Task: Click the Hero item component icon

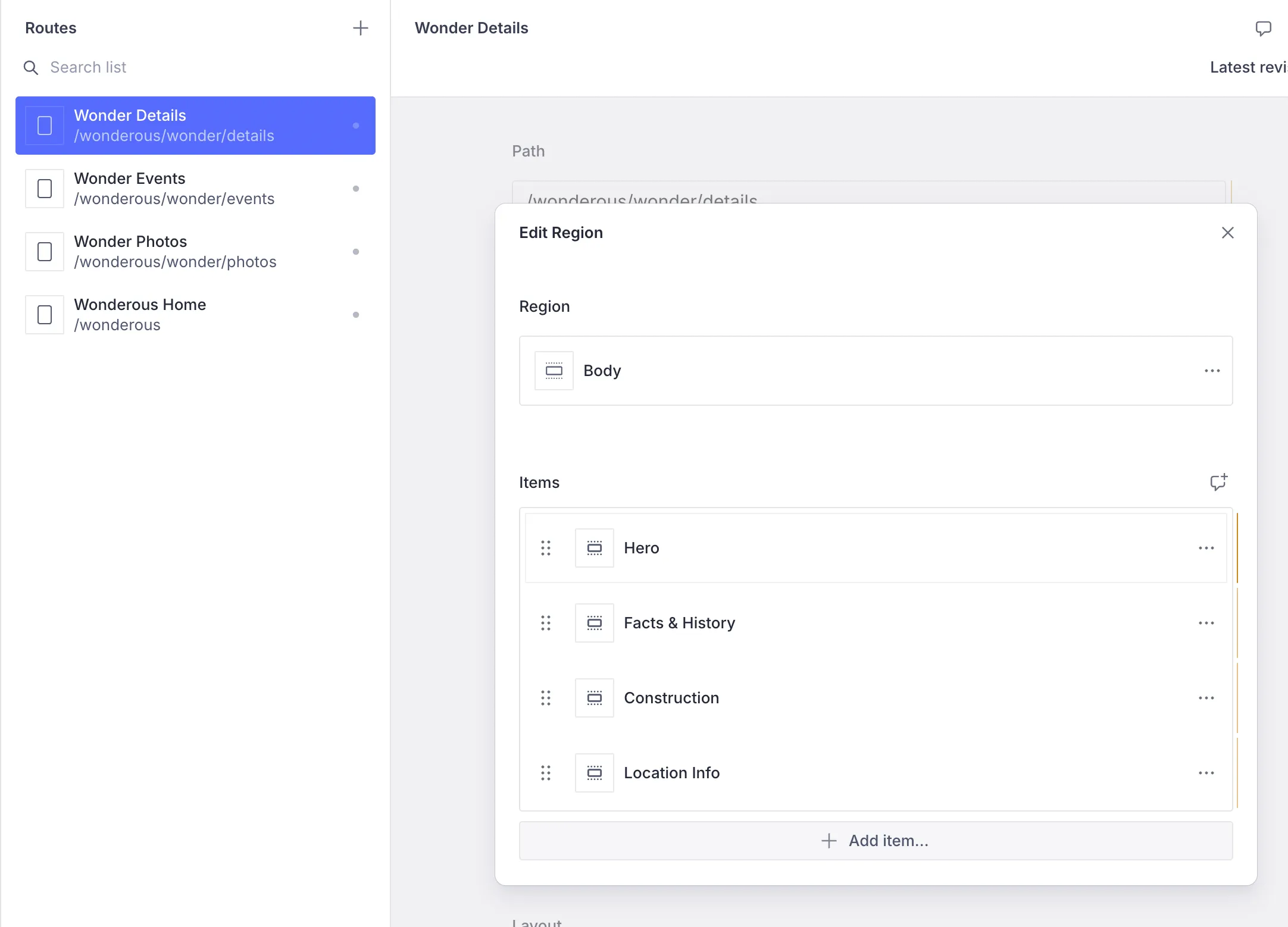Action: tap(594, 547)
